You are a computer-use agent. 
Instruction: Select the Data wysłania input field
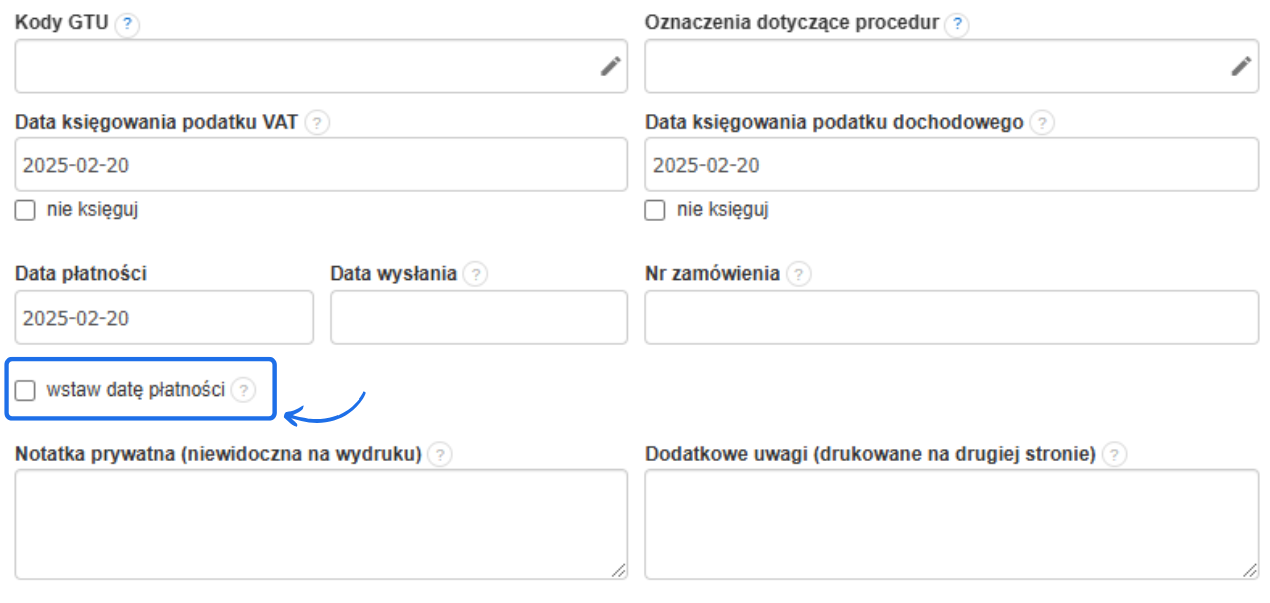(x=478, y=317)
